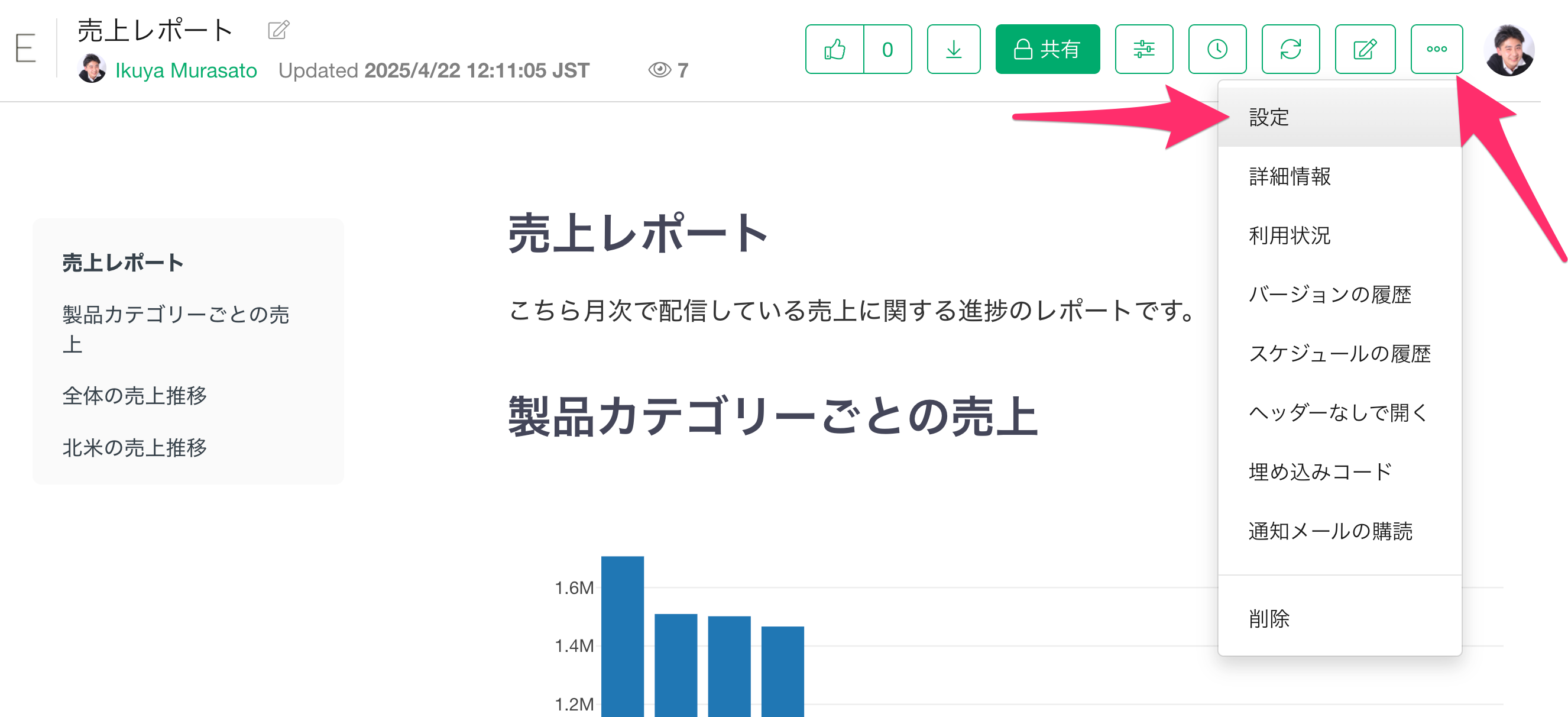Open the parameter sliders icon
Viewport: 1568px width, 717px height.
tap(1143, 49)
